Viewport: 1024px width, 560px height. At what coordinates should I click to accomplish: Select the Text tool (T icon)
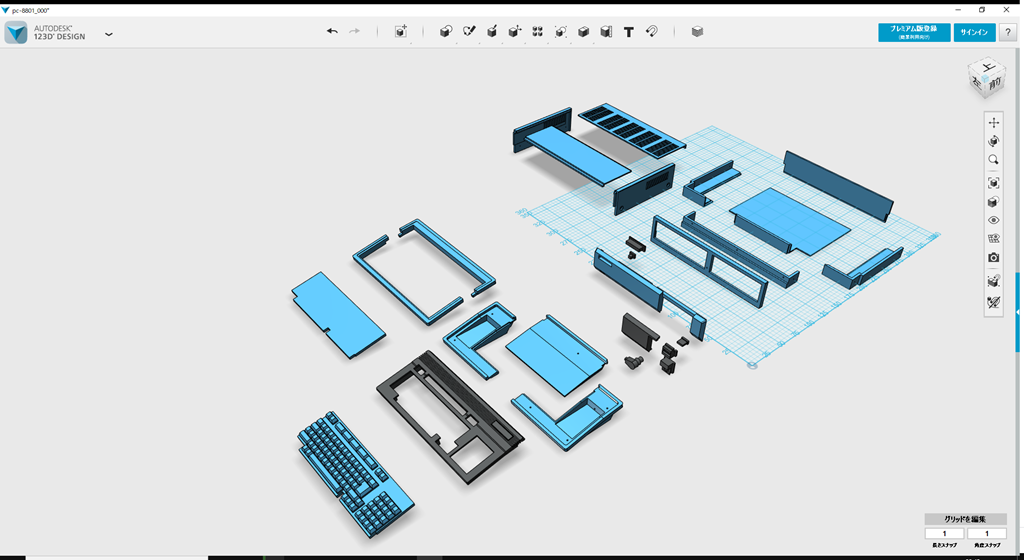[628, 32]
